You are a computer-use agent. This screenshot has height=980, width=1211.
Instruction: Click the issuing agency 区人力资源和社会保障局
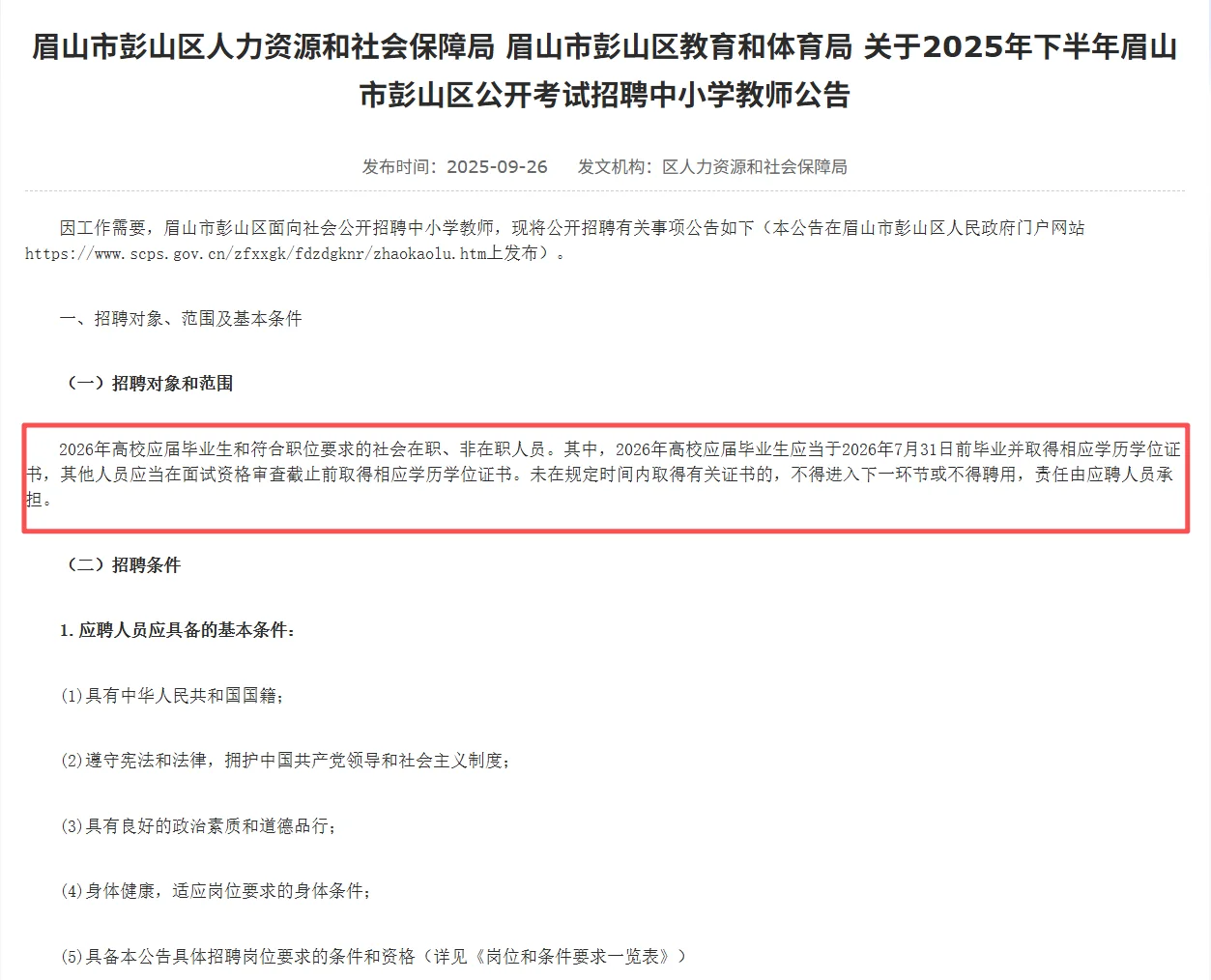[754, 167]
